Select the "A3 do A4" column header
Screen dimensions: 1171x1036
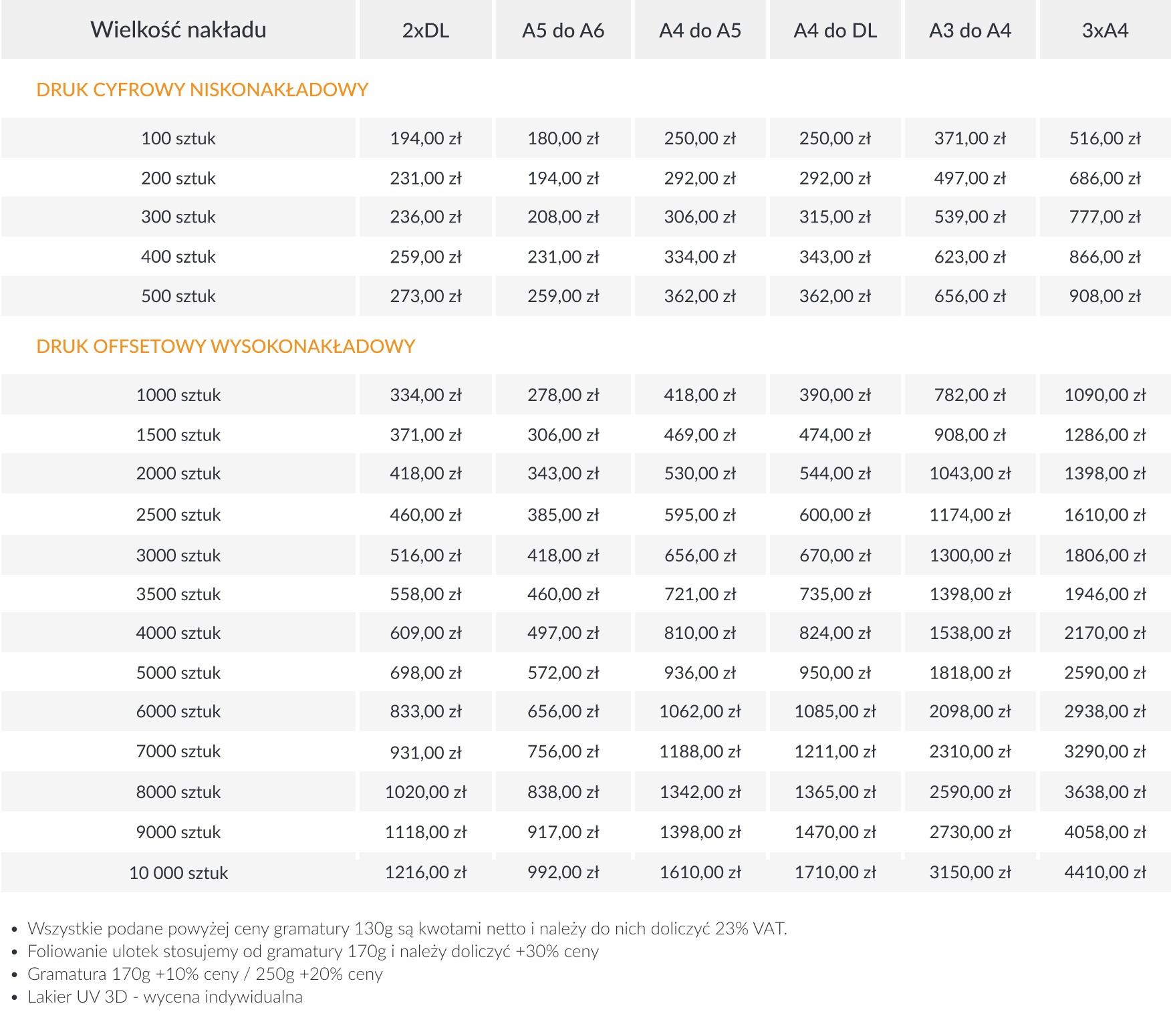970,31
